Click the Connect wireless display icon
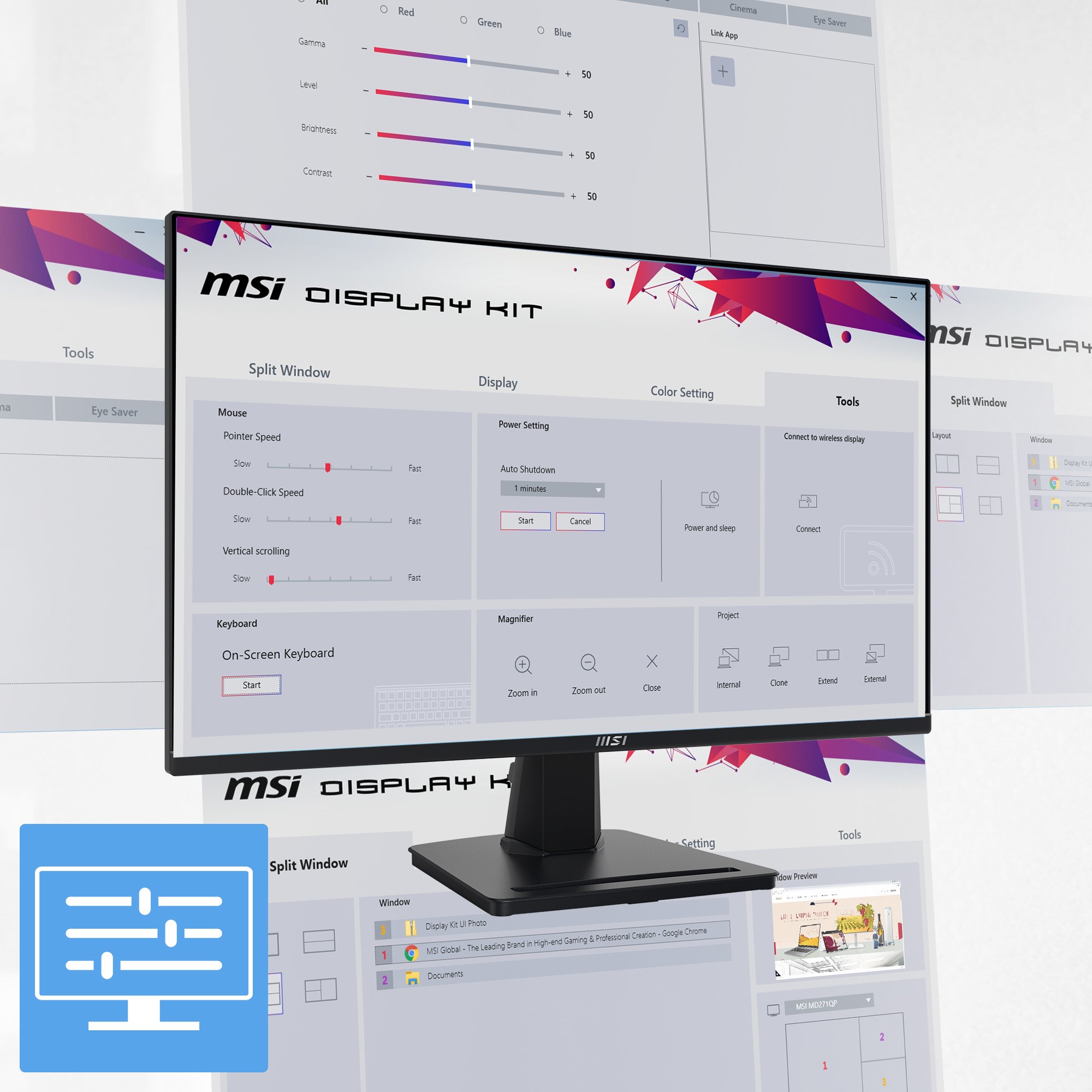Image resolution: width=1092 pixels, height=1092 pixels. click(x=807, y=502)
